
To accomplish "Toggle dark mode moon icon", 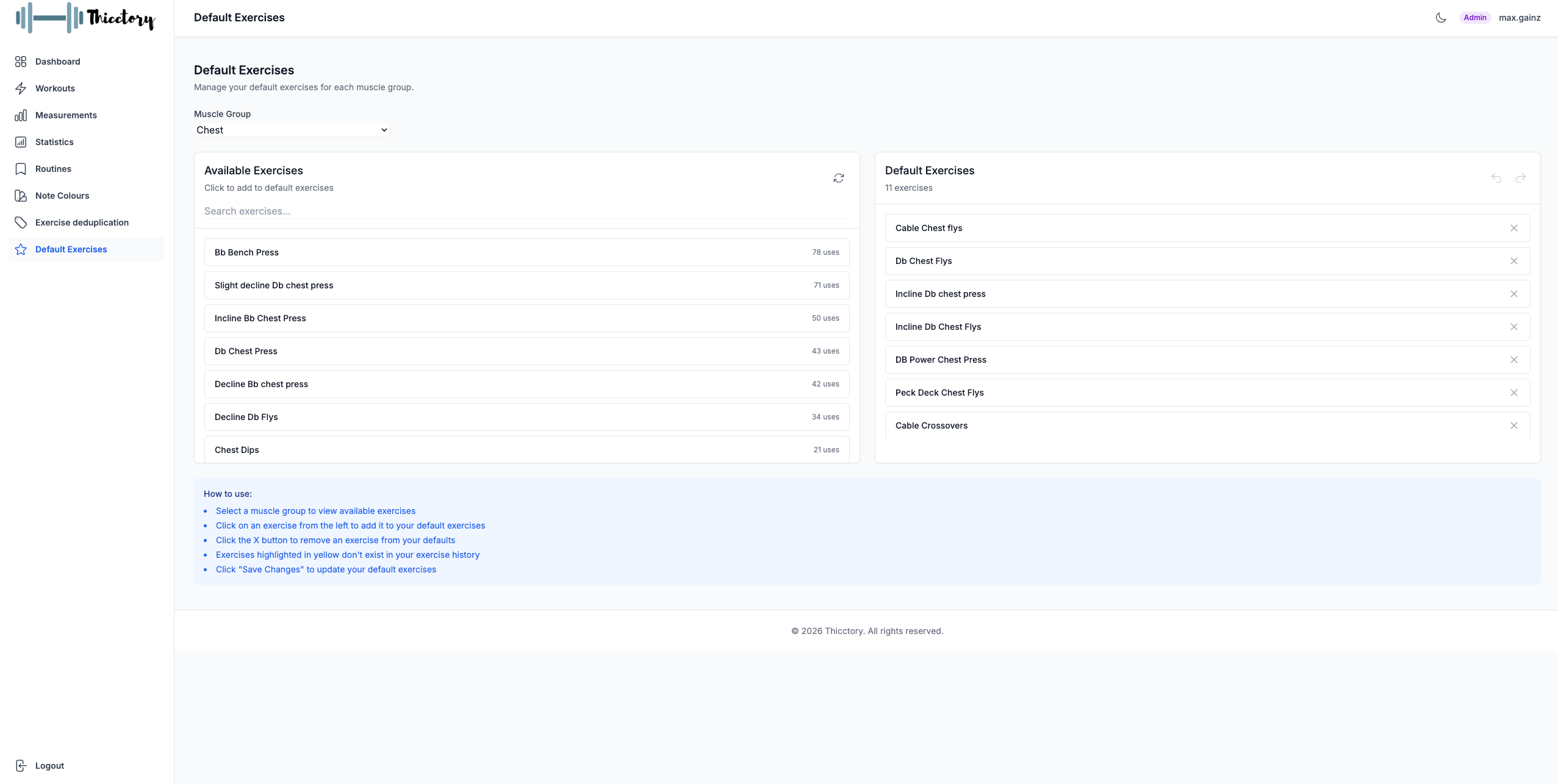I will tap(1441, 18).
